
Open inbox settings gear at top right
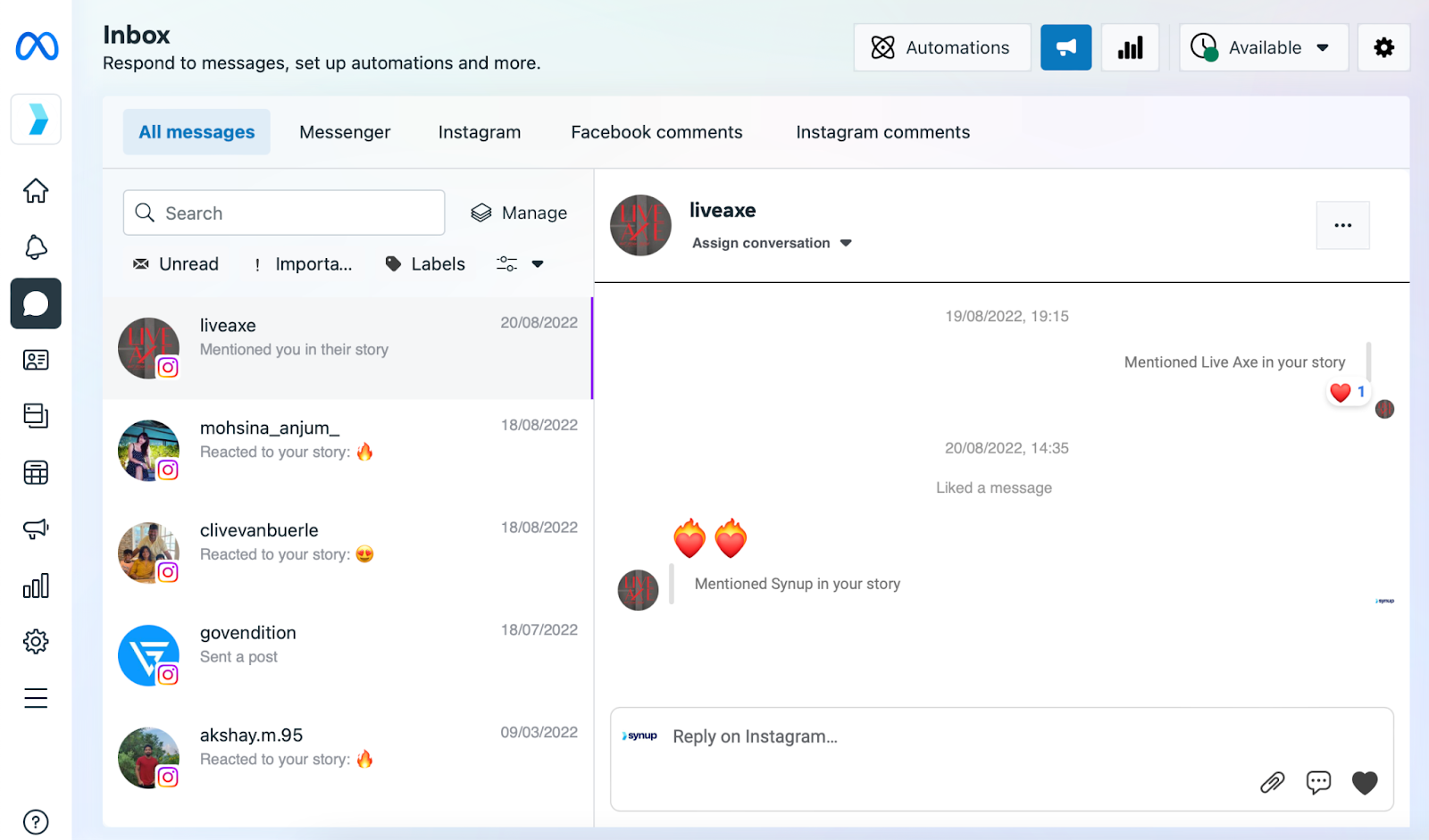(x=1383, y=47)
